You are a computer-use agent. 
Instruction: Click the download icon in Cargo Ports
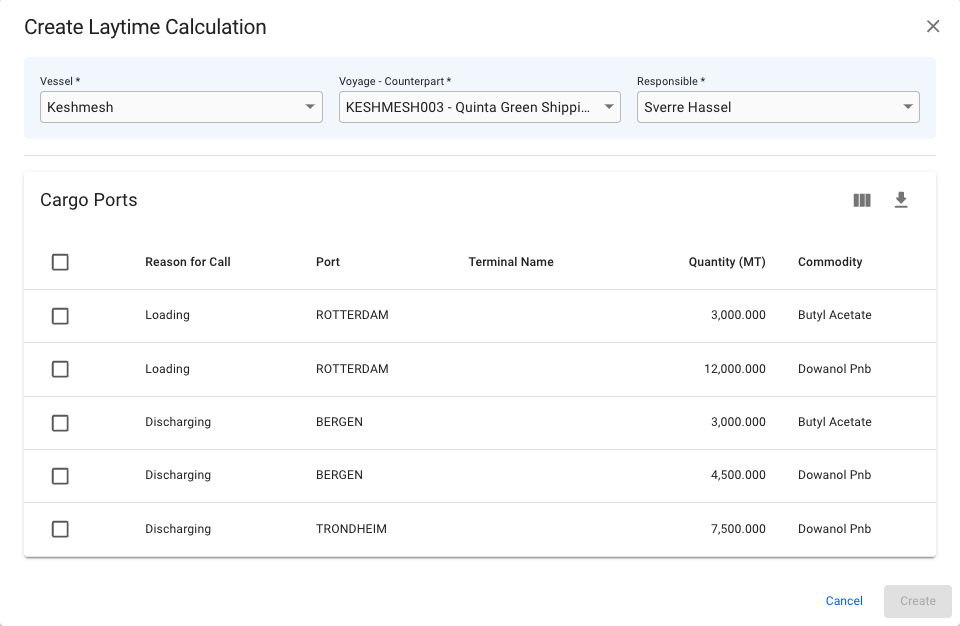coord(901,200)
